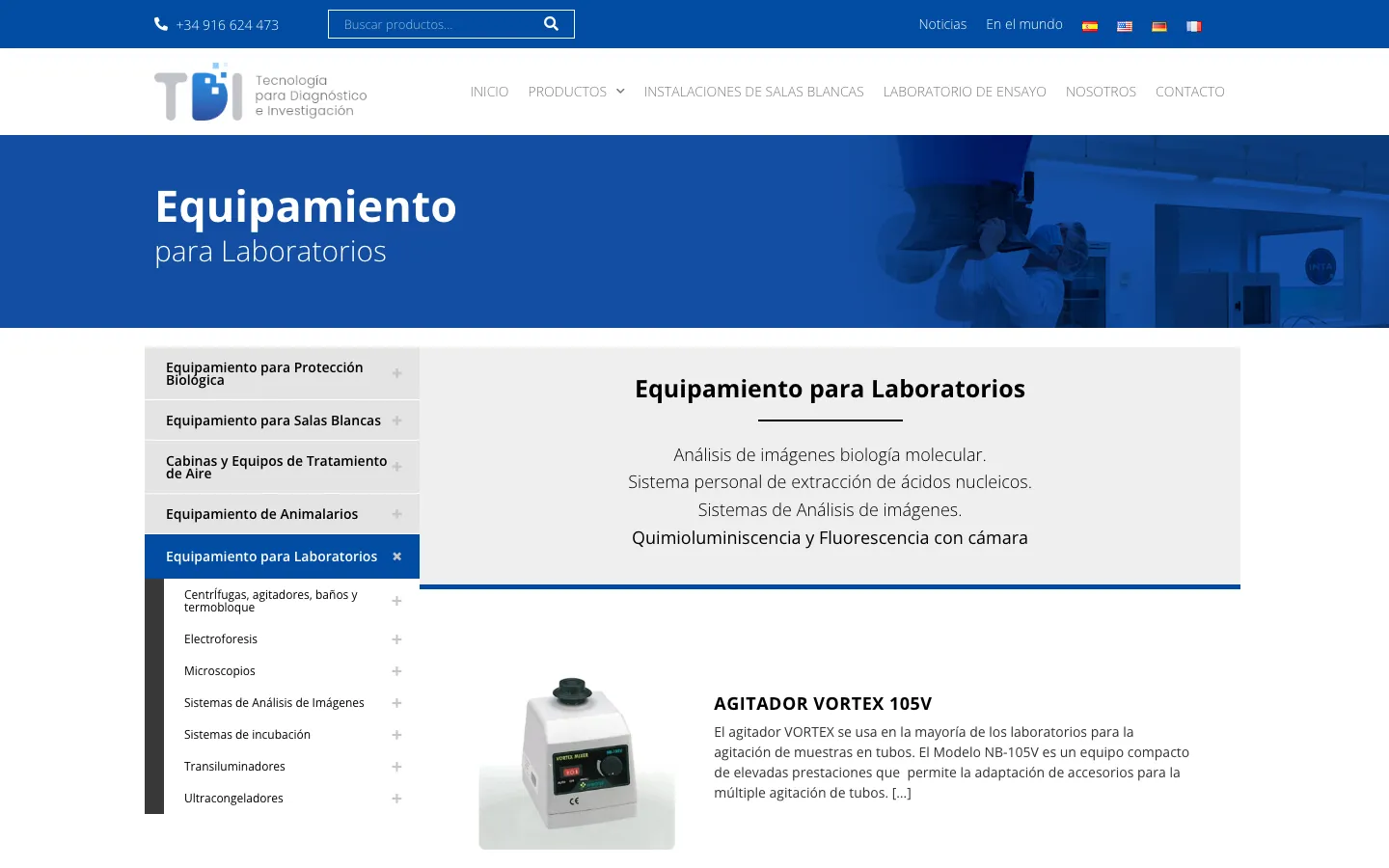Switch language with the French flag
The width and height of the screenshot is (1389, 868).
[1194, 26]
